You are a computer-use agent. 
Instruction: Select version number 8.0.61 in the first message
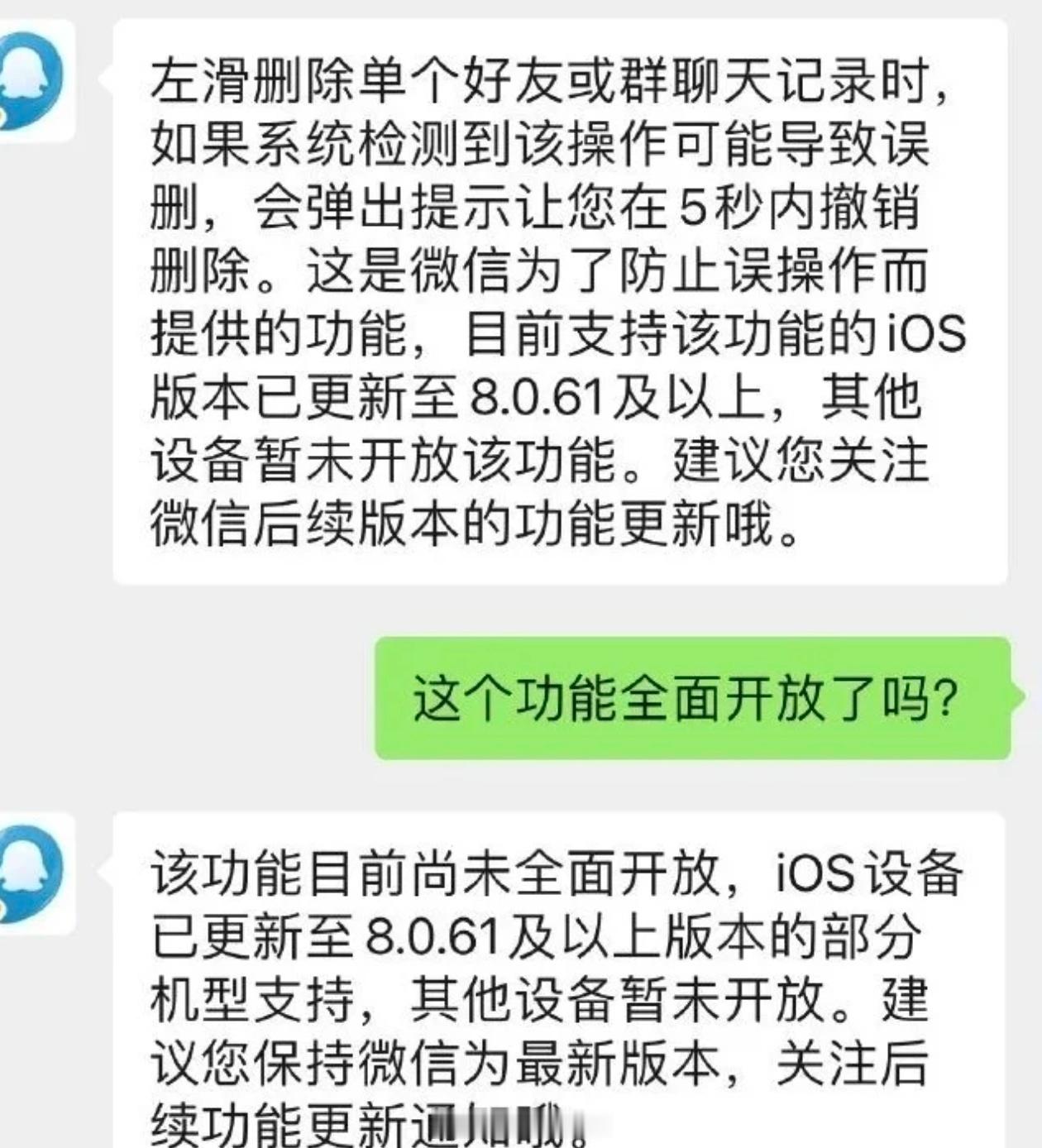pos(536,398)
